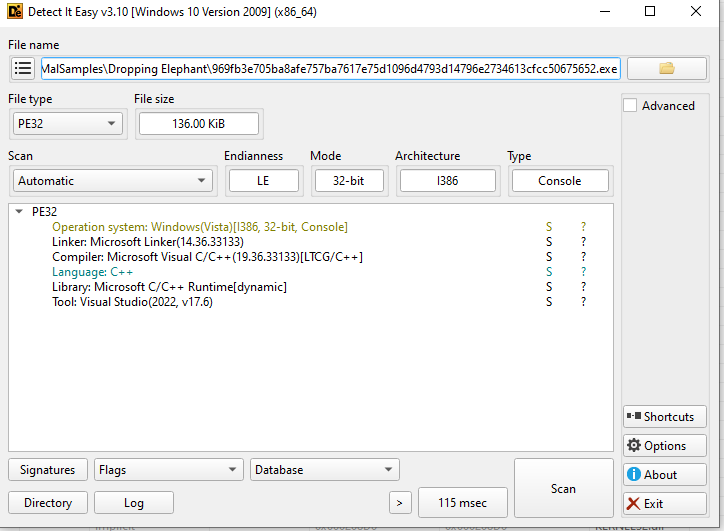
Task: Click the Shortcuts button
Action: pyautogui.click(x=664, y=416)
